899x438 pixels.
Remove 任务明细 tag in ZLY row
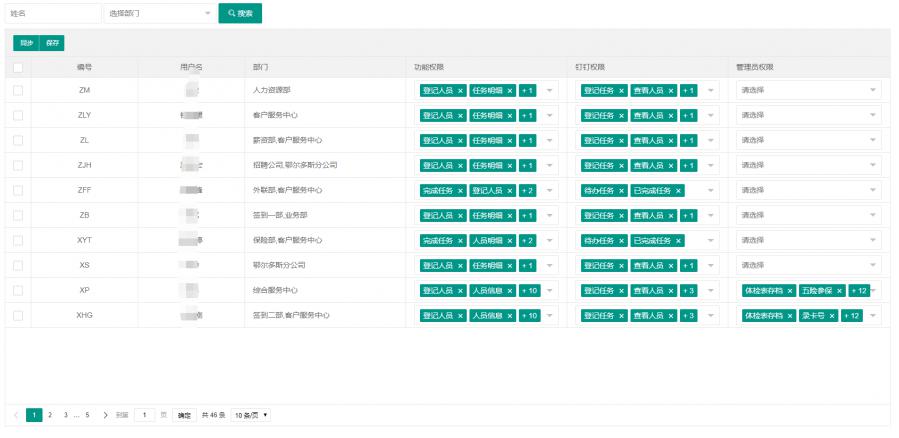[x=510, y=115]
